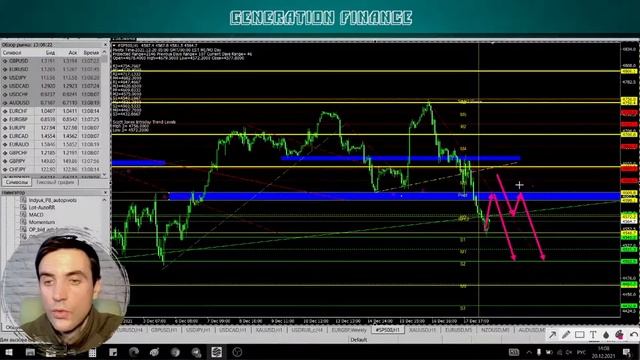The image size is (640, 360).
Task: Open the color palette tool
Action: coord(619,335)
